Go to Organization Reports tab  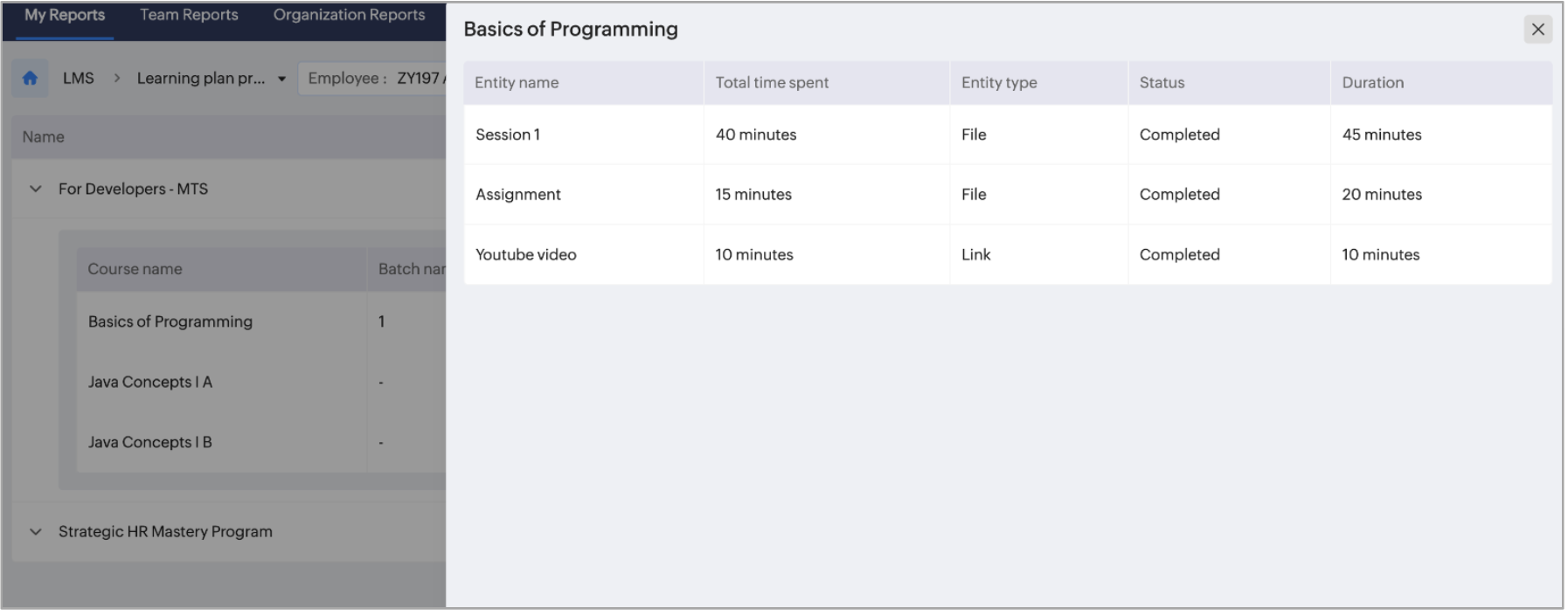coord(349,15)
